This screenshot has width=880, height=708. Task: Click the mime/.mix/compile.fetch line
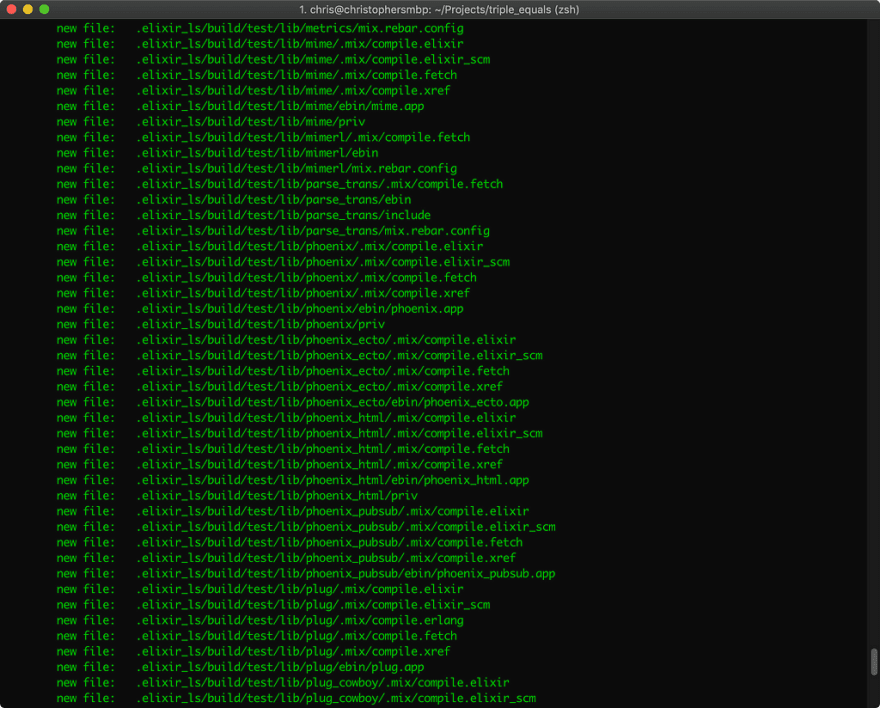[256, 75]
